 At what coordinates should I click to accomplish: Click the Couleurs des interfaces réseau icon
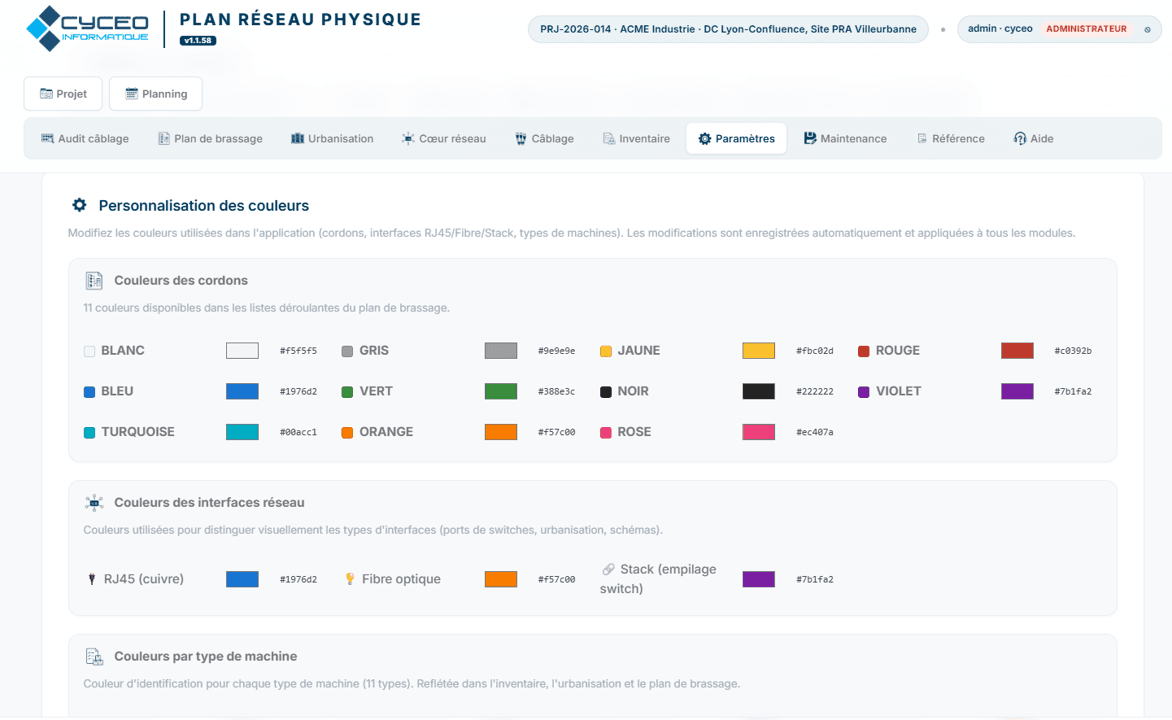tap(94, 502)
